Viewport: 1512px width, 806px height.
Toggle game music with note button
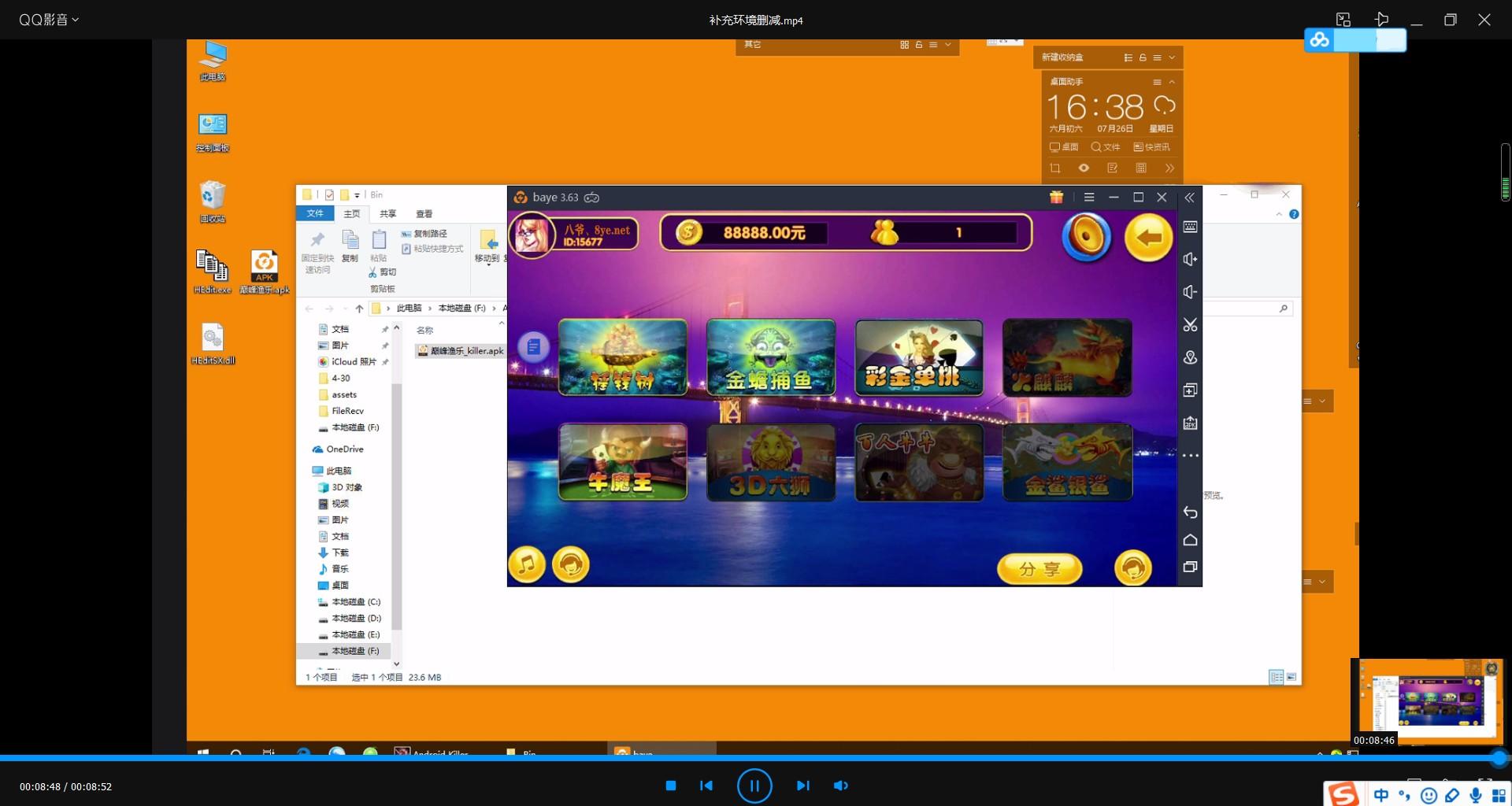pyautogui.click(x=527, y=564)
